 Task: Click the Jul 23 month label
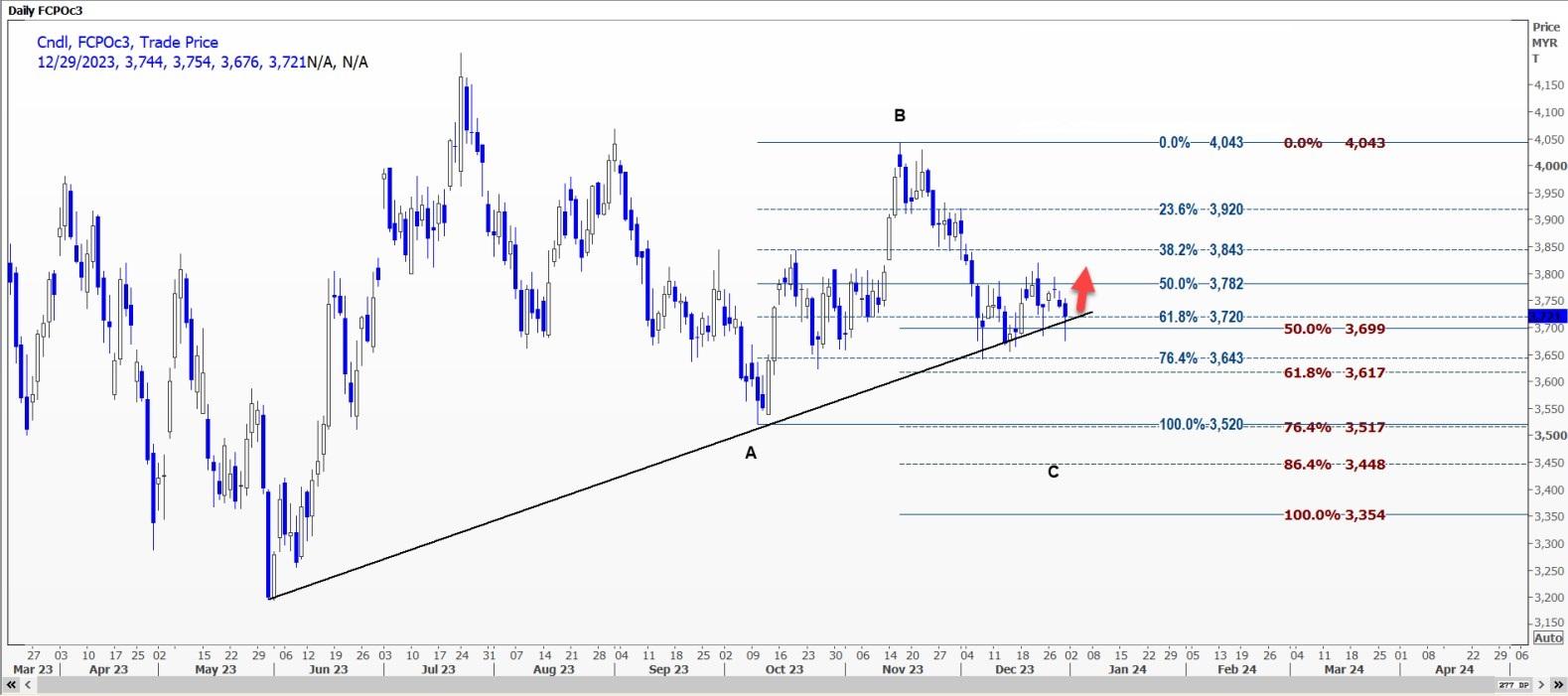pyautogui.click(x=438, y=669)
